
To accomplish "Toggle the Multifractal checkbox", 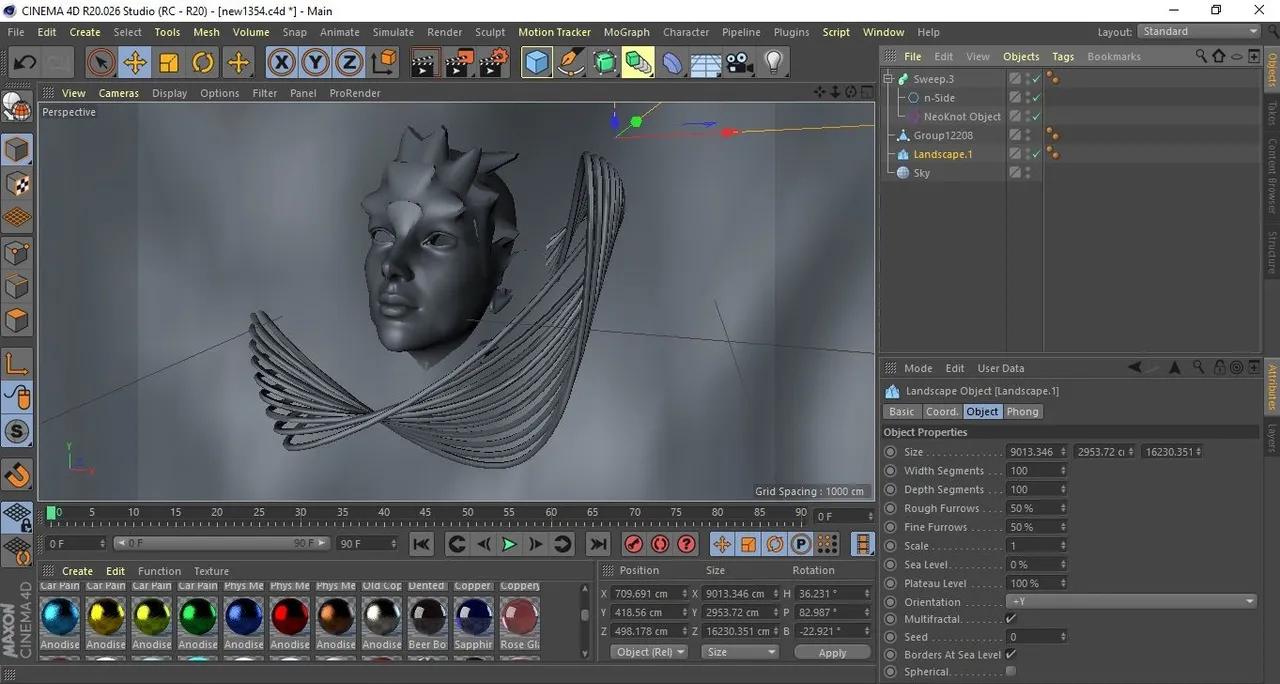I will pyautogui.click(x=1011, y=620).
